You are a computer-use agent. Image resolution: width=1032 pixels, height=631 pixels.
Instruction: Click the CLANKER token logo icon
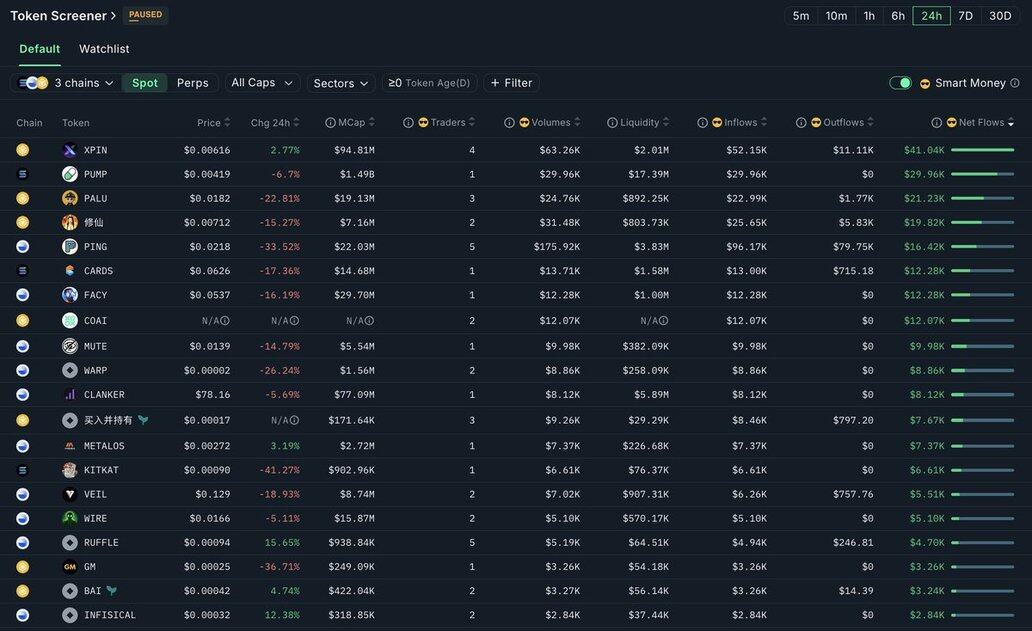tap(69, 395)
